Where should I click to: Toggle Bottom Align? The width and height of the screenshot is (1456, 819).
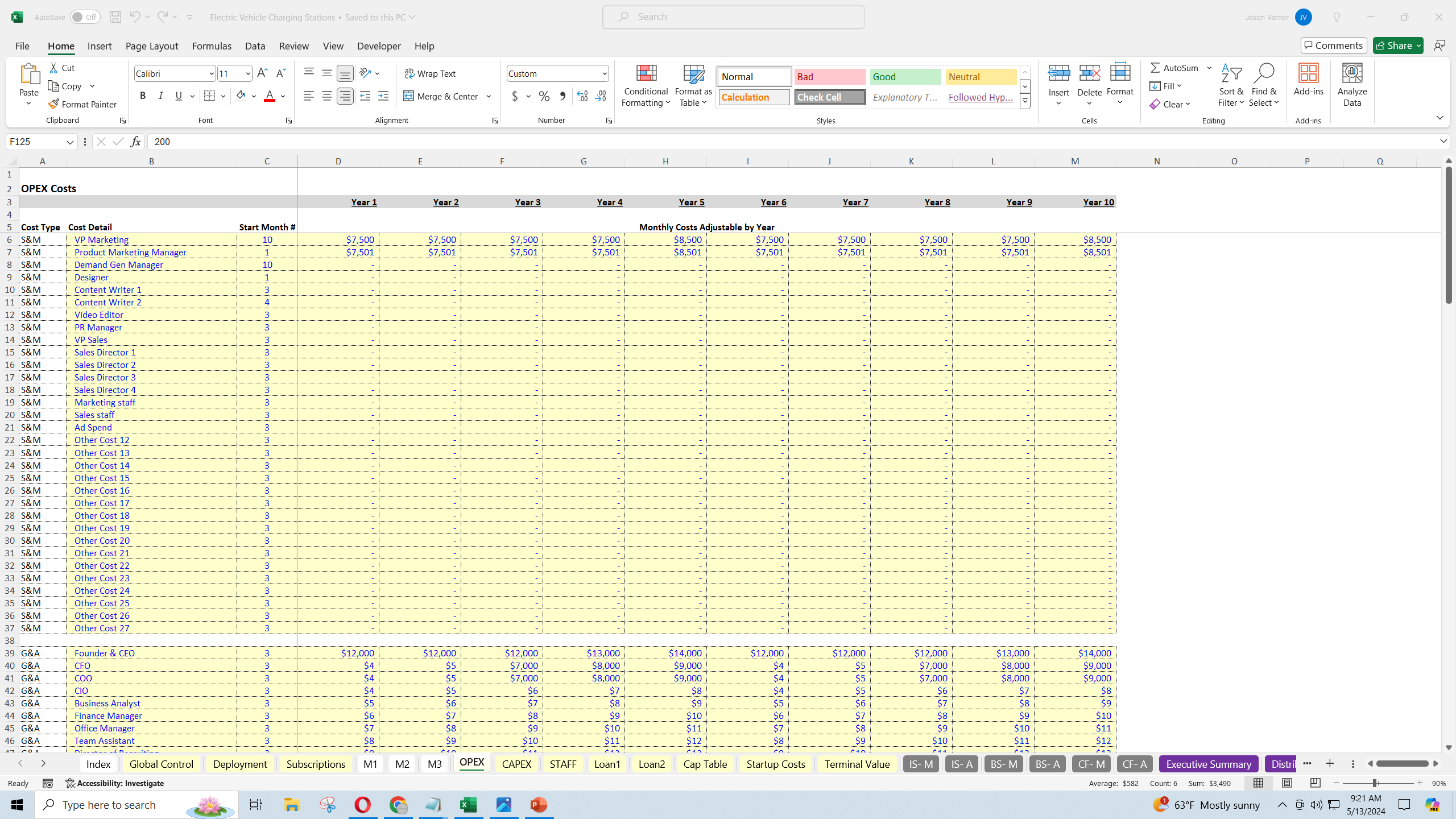[345, 73]
